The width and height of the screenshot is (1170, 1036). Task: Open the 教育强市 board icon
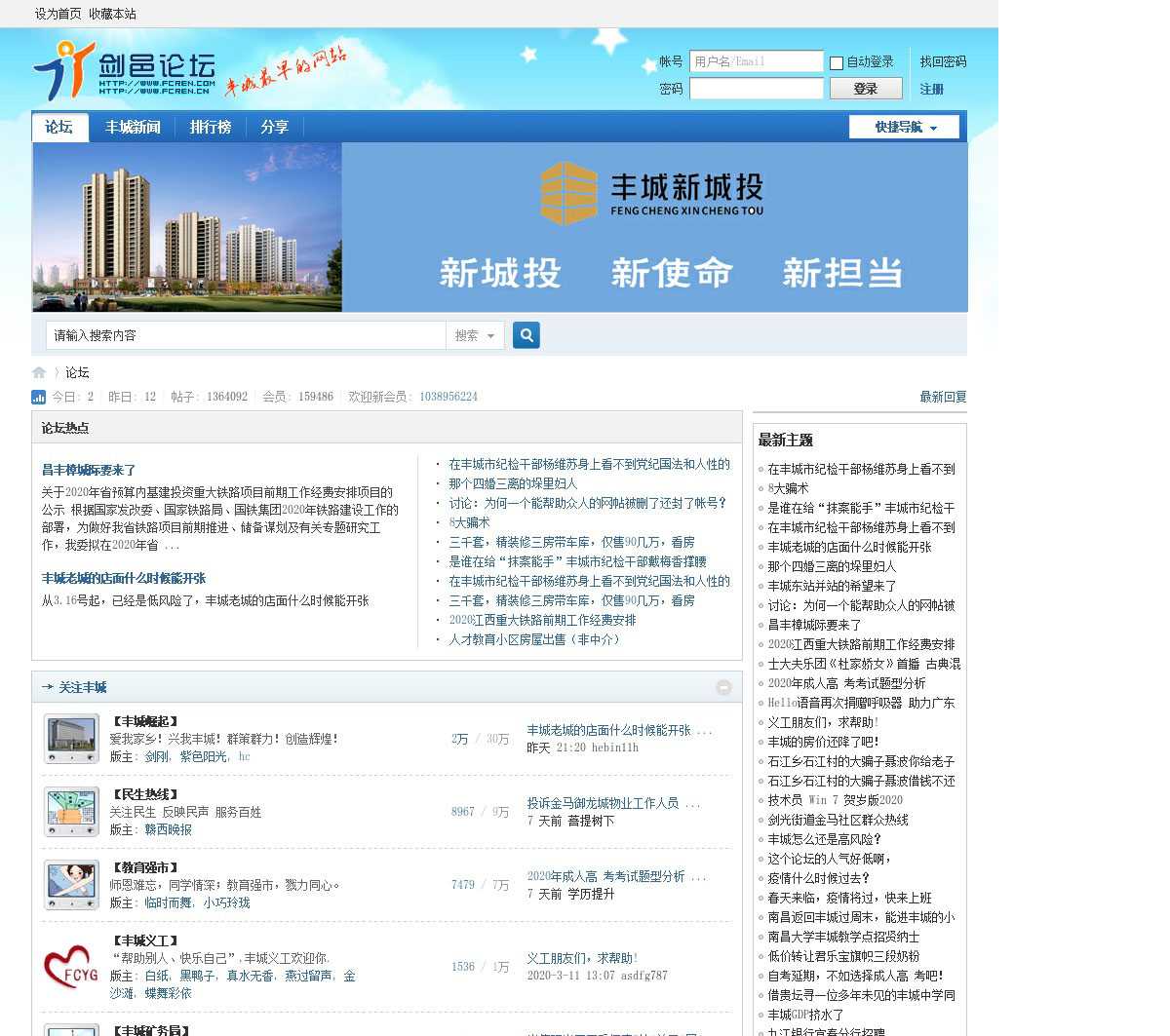[x=71, y=885]
